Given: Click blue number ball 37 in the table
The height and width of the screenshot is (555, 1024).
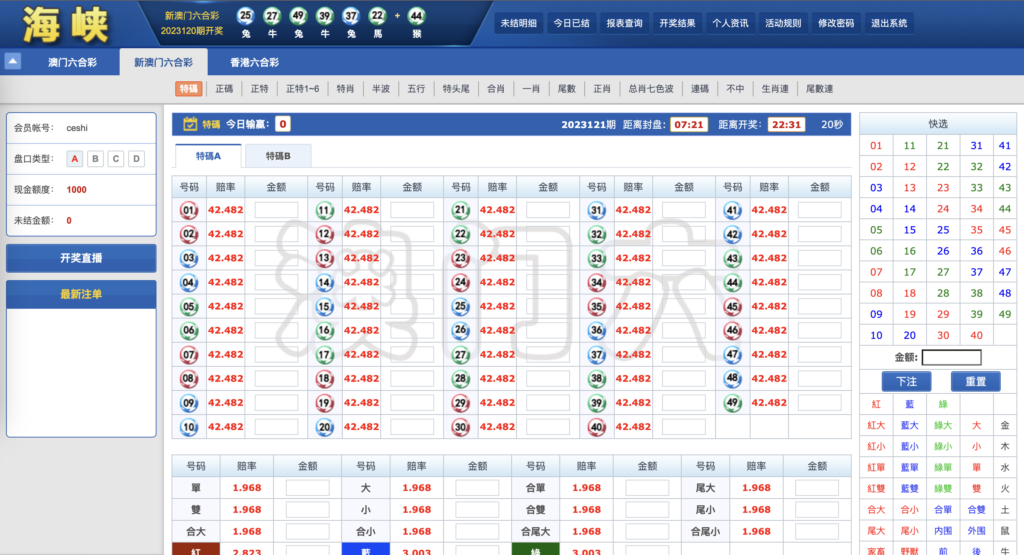Looking at the screenshot, I should pyautogui.click(x=596, y=355).
